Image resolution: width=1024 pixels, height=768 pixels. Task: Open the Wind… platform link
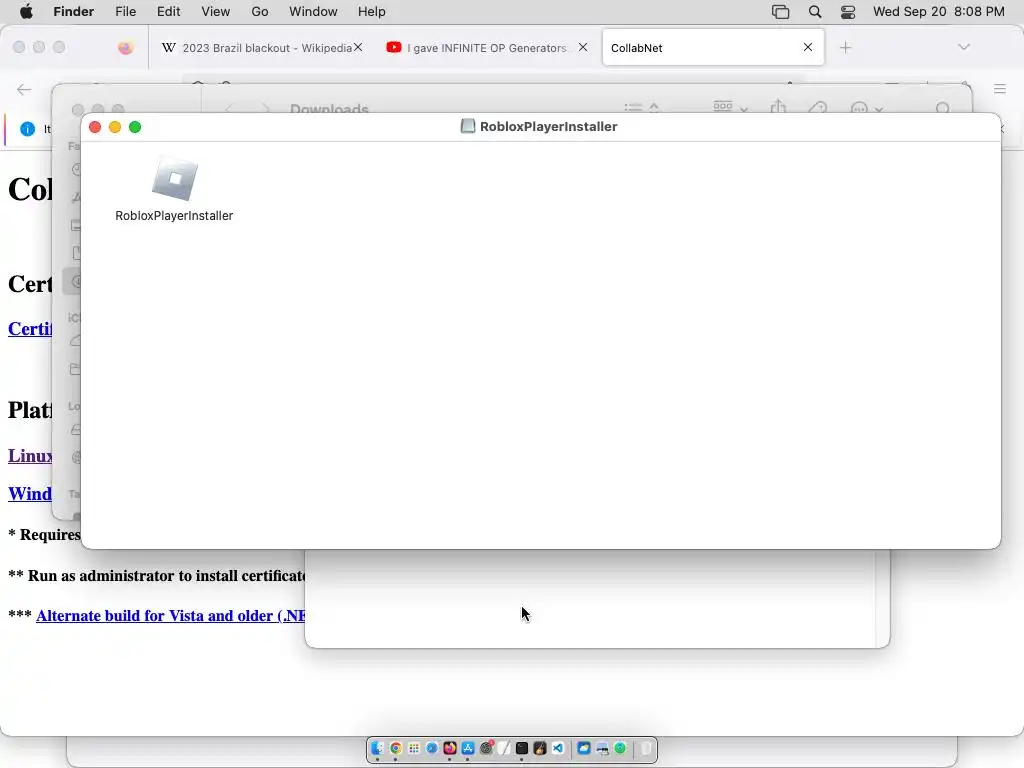30,493
